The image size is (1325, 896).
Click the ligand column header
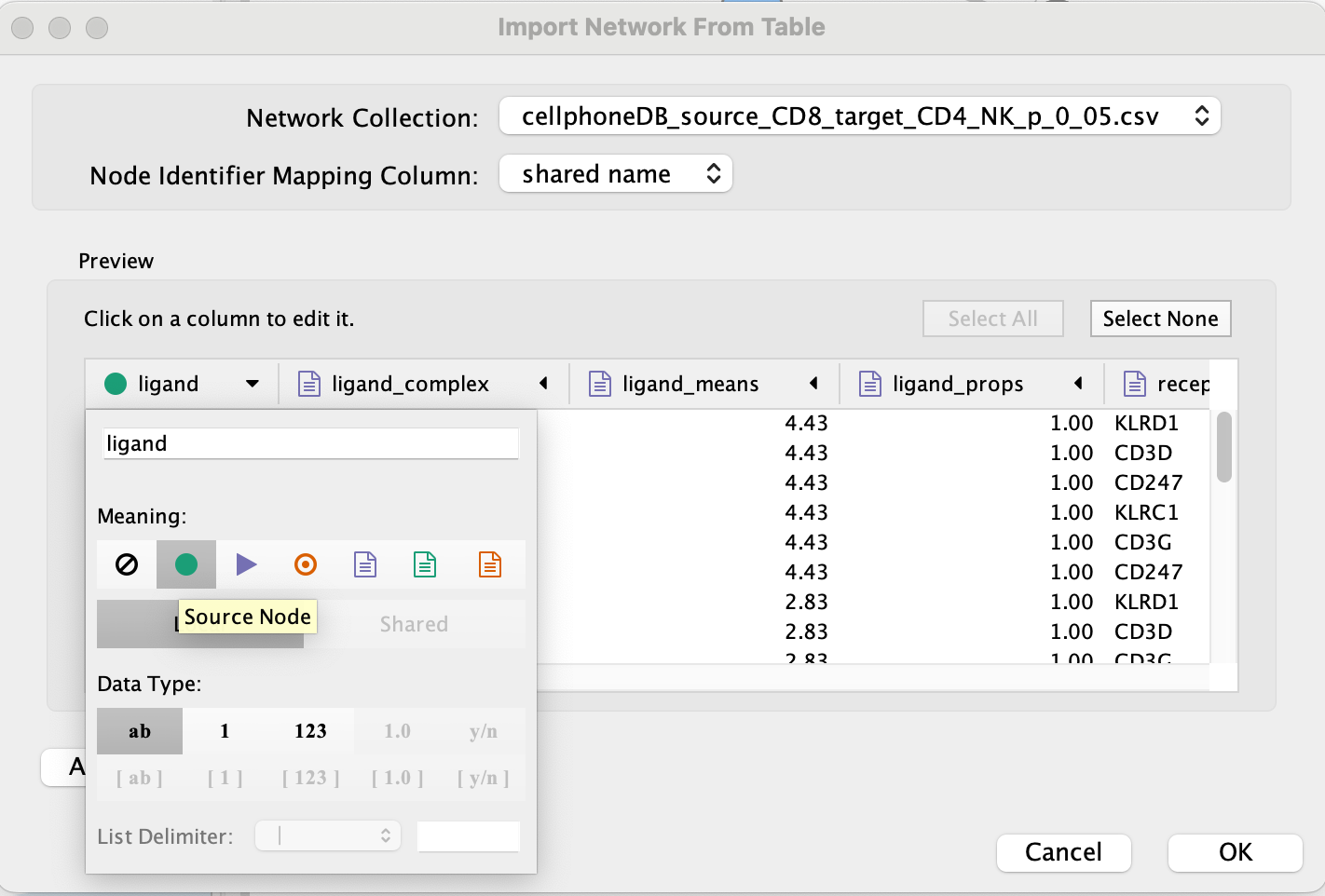coord(169,384)
